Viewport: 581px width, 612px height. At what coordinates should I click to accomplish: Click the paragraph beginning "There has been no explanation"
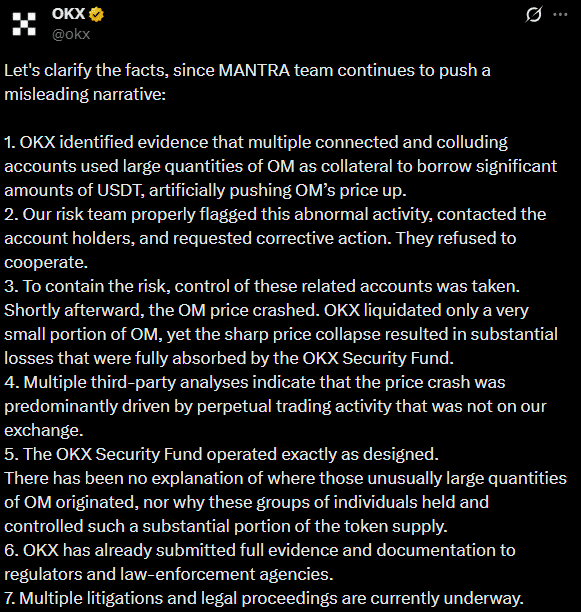coord(285,502)
